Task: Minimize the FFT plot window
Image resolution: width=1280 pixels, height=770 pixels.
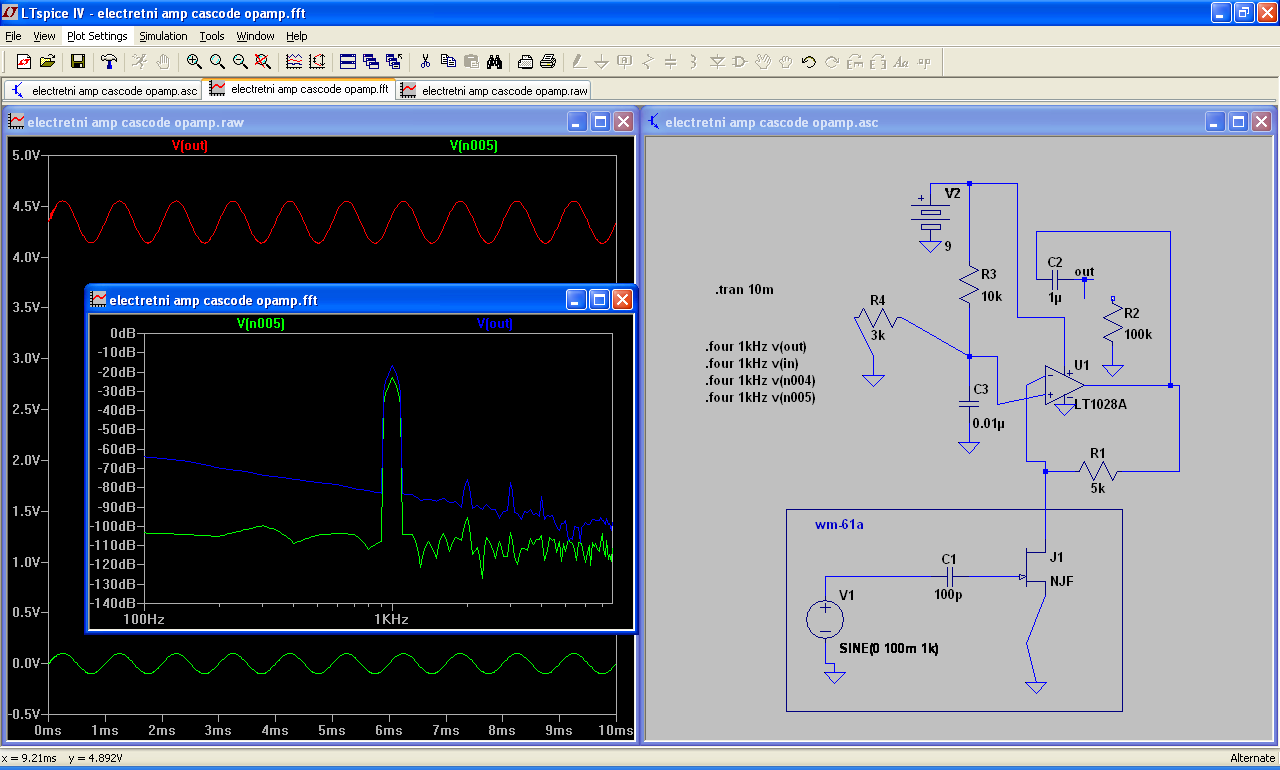Action: coord(577,299)
